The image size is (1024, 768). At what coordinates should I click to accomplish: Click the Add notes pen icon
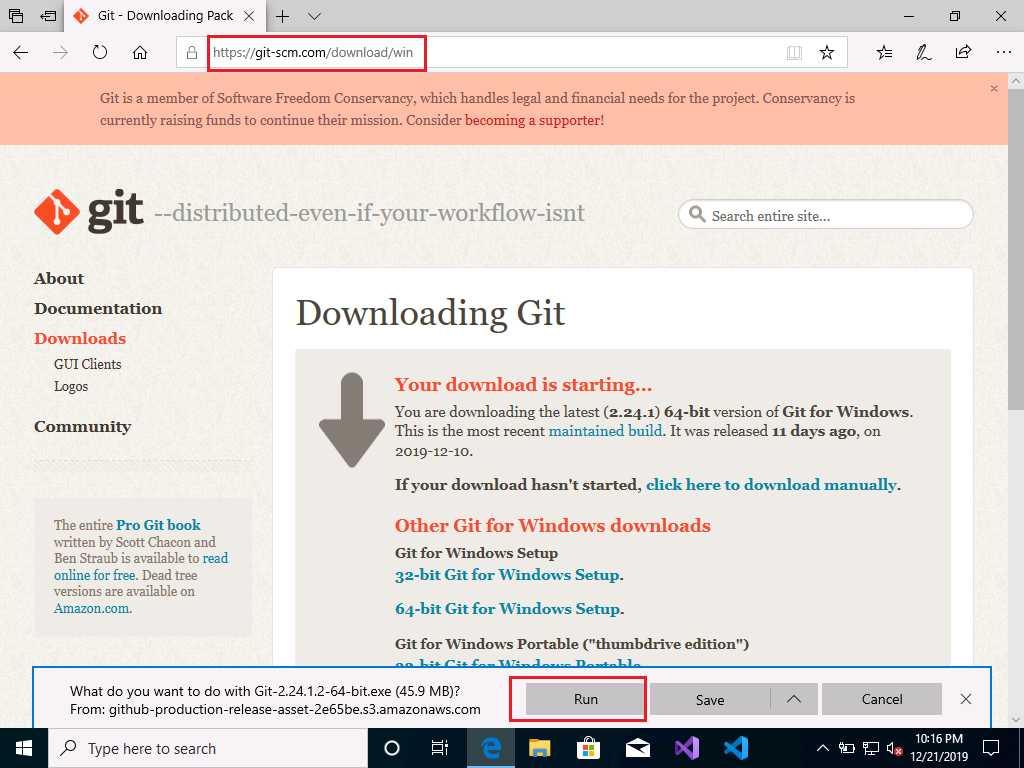point(923,52)
